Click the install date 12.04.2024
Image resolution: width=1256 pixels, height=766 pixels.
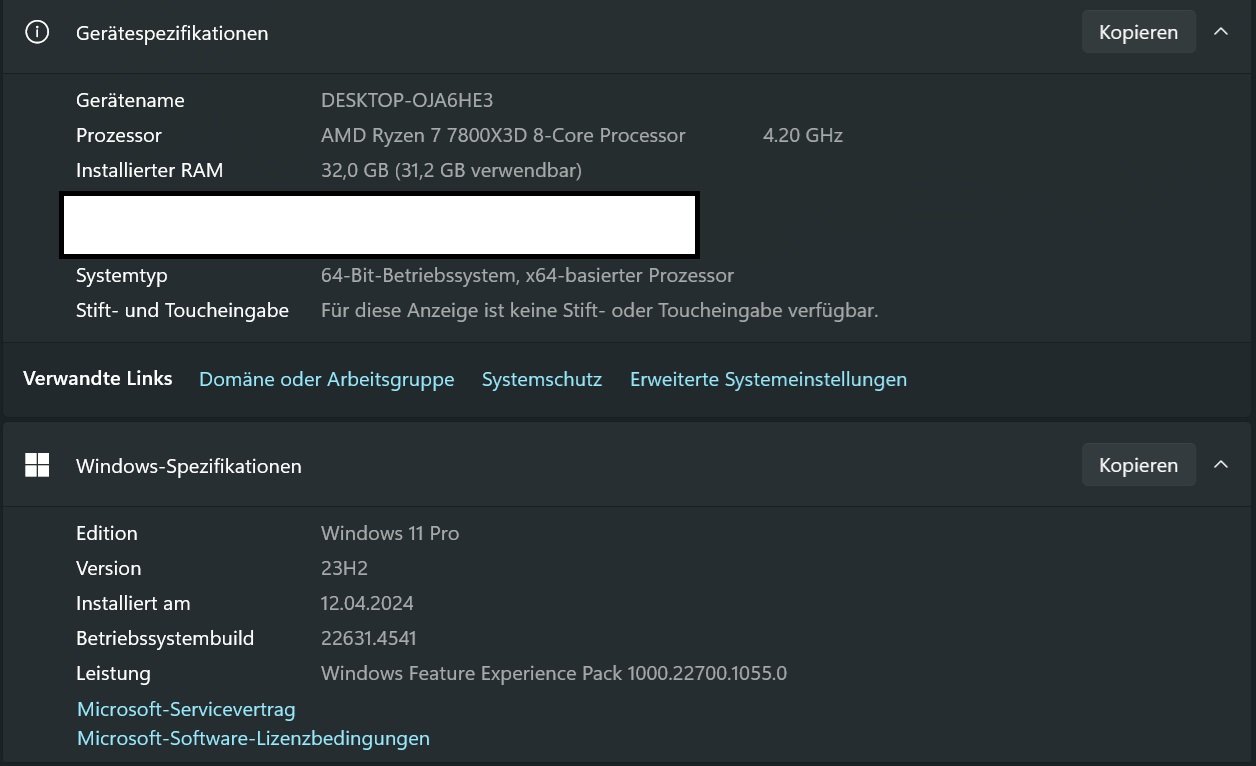tap(367, 603)
